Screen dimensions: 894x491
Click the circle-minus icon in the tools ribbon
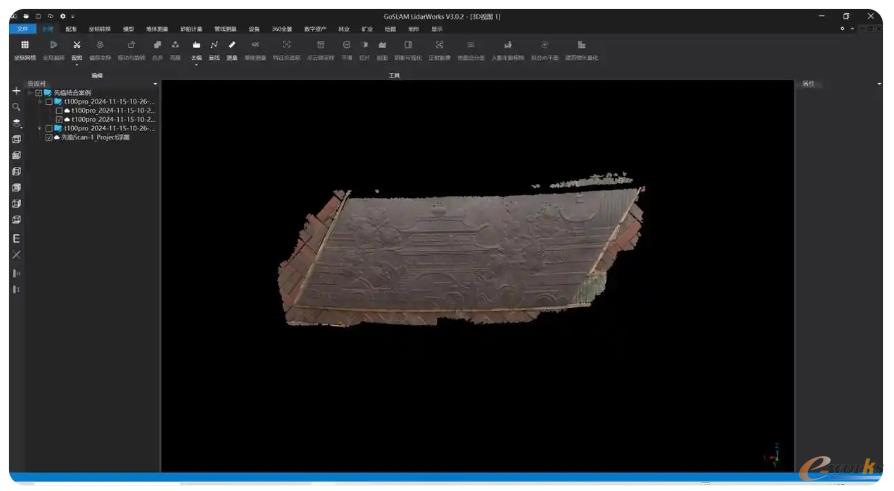(x=346, y=44)
